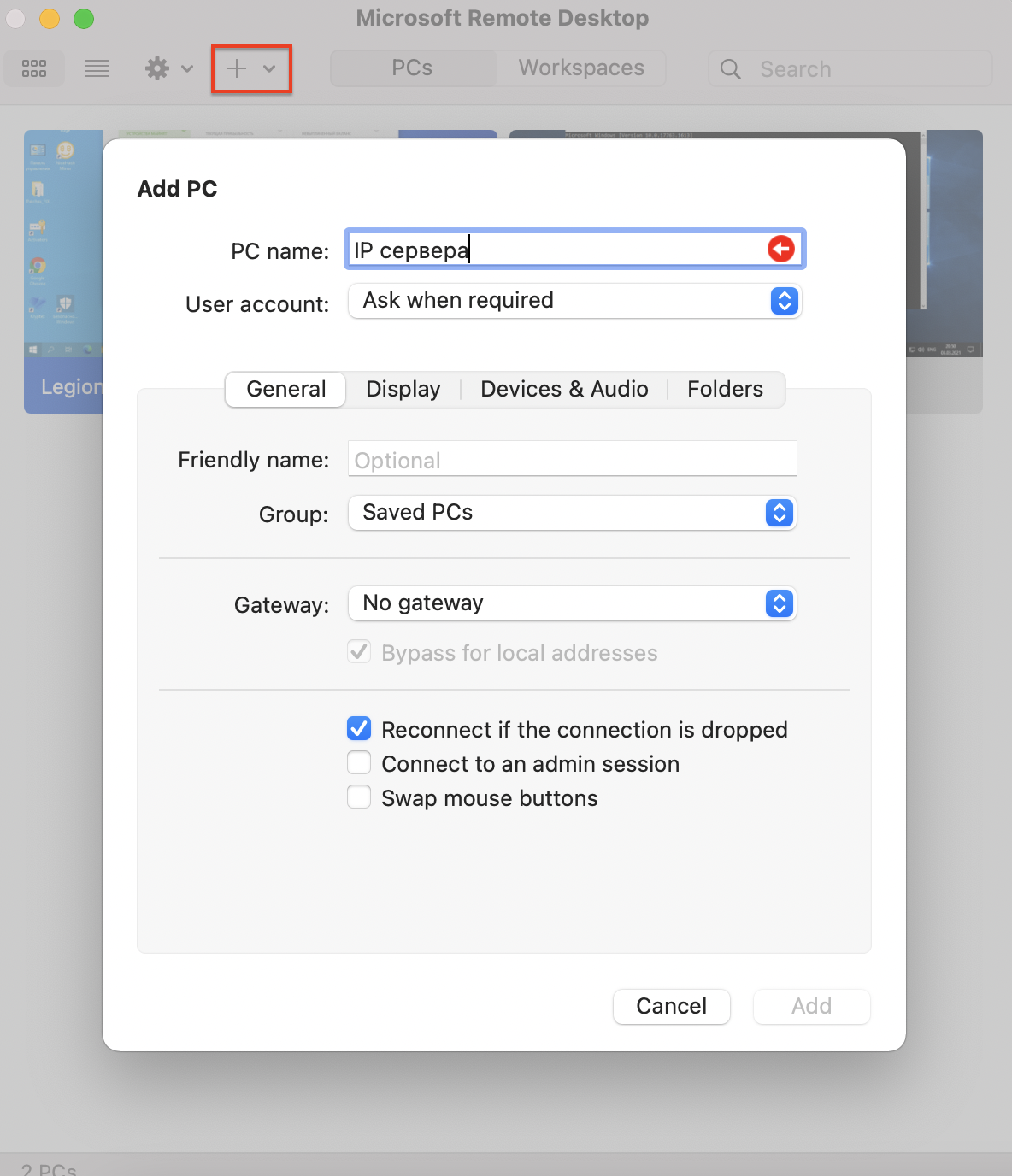Click the yellow minimize window button

point(50,18)
